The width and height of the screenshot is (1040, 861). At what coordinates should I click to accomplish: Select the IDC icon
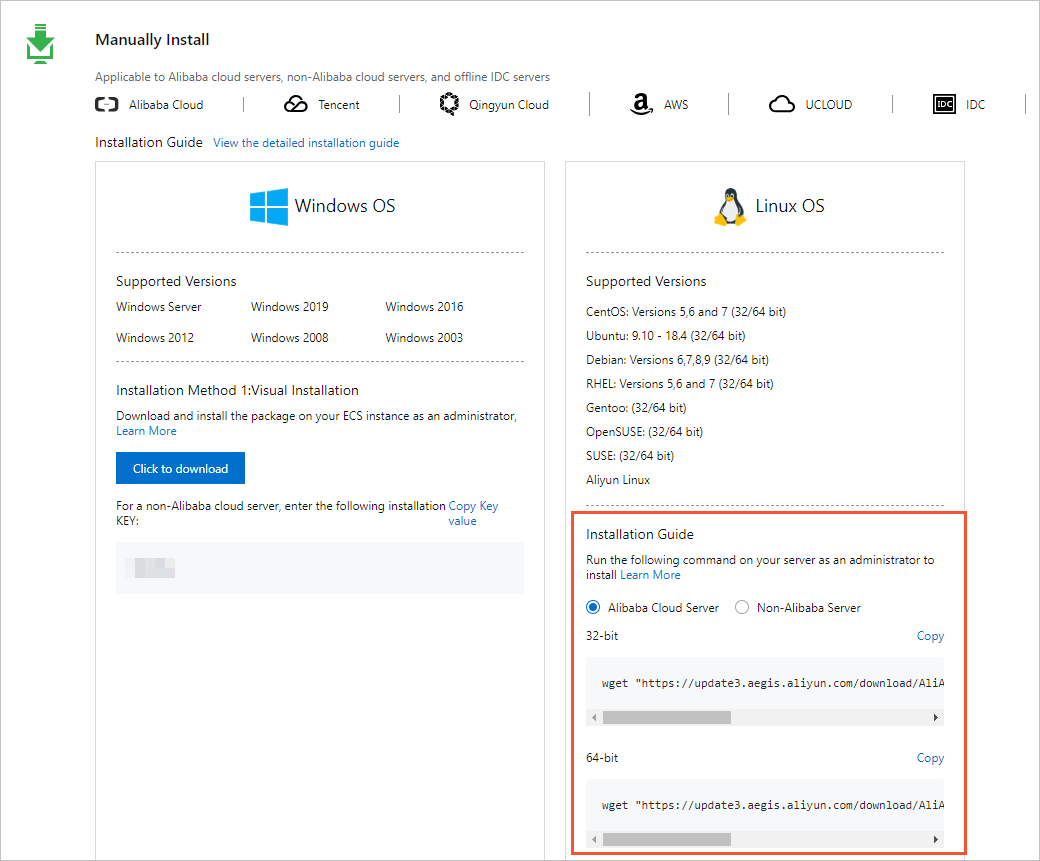click(944, 104)
